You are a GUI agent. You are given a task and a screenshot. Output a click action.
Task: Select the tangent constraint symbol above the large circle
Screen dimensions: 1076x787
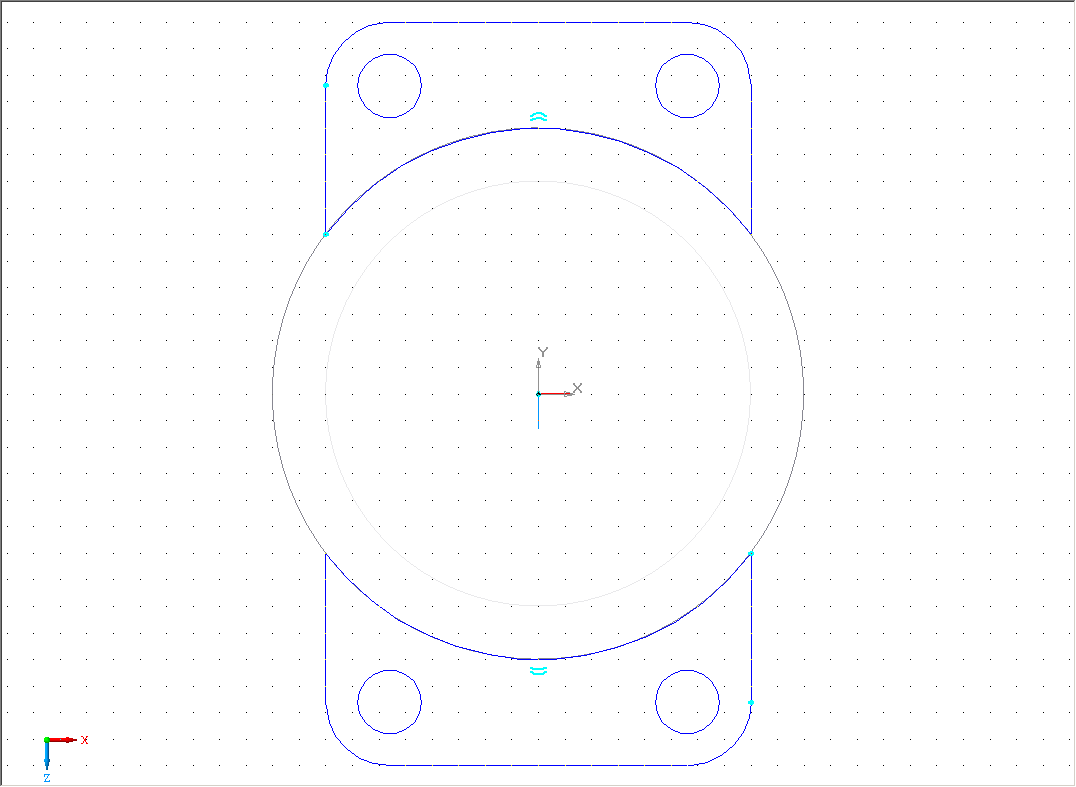(x=539, y=117)
